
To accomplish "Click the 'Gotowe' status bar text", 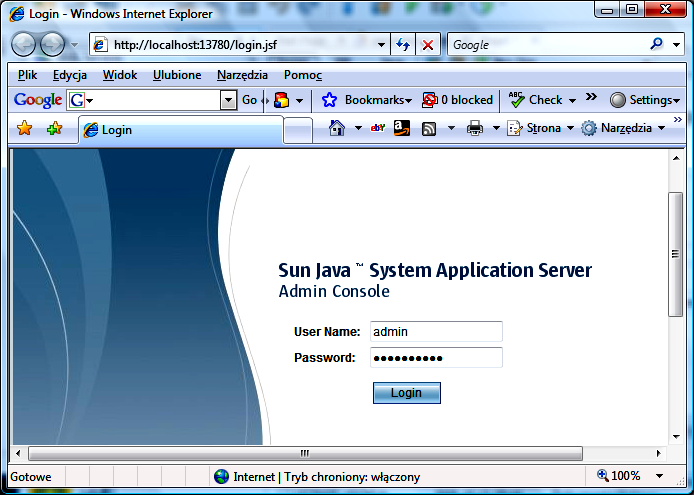I will pyautogui.click(x=31, y=477).
